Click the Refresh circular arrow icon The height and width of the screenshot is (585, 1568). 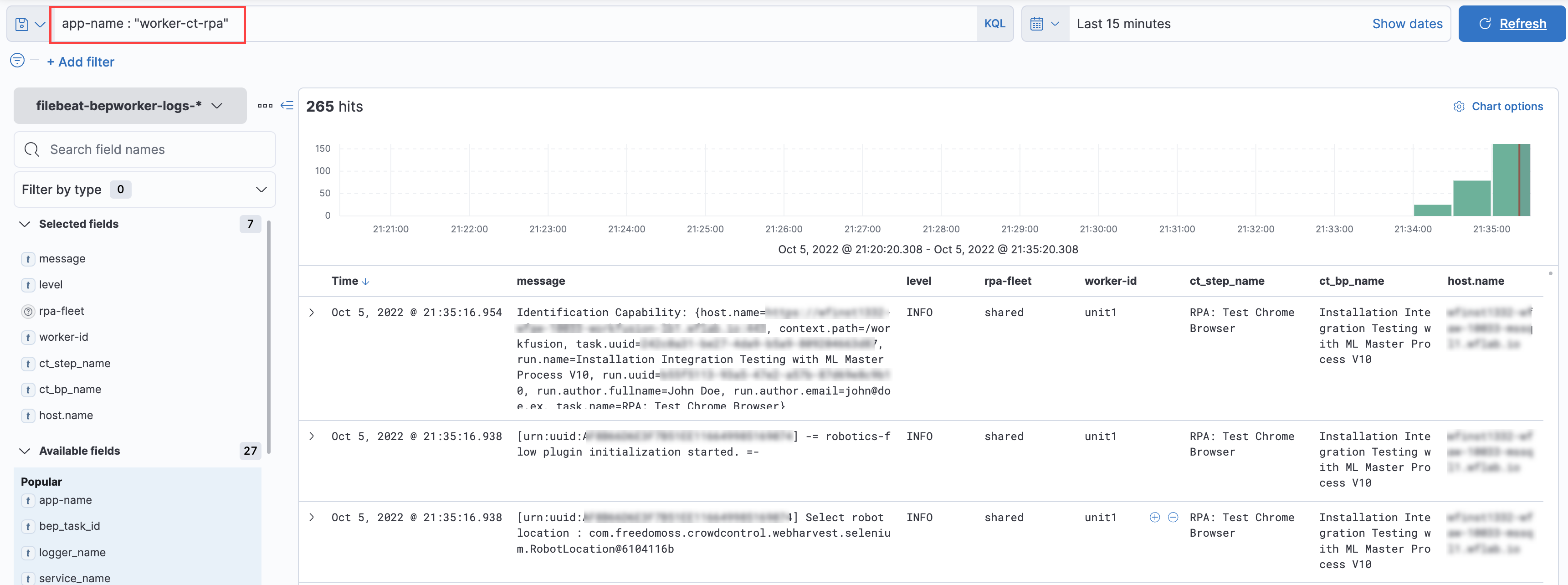coord(1485,24)
